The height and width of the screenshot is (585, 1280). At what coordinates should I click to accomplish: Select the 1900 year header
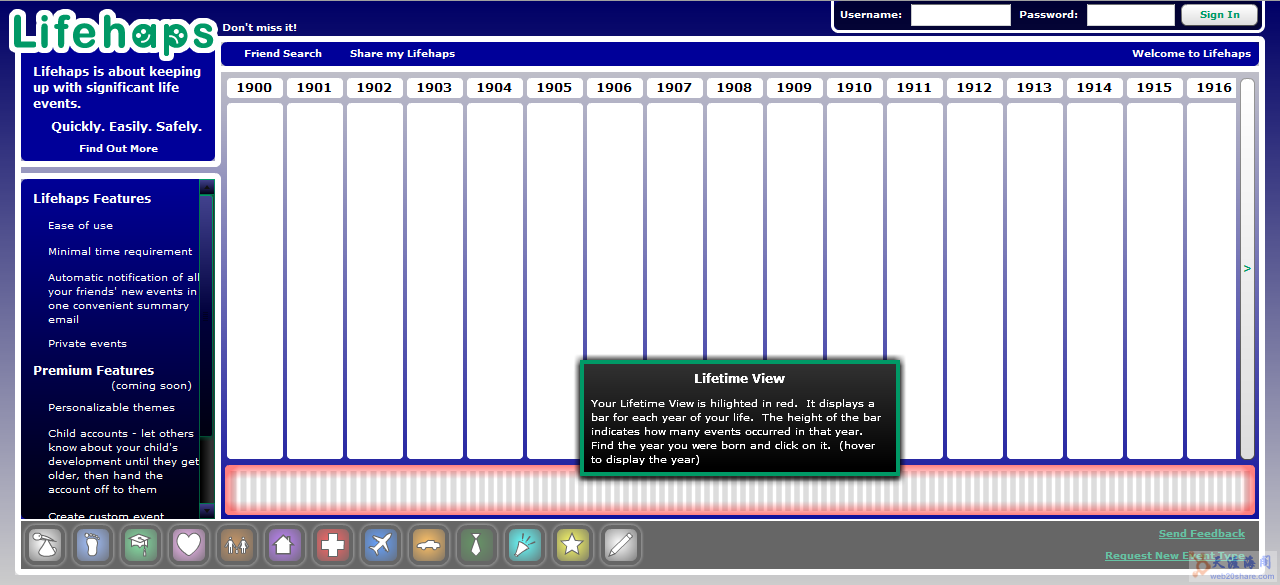[x=254, y=88]
